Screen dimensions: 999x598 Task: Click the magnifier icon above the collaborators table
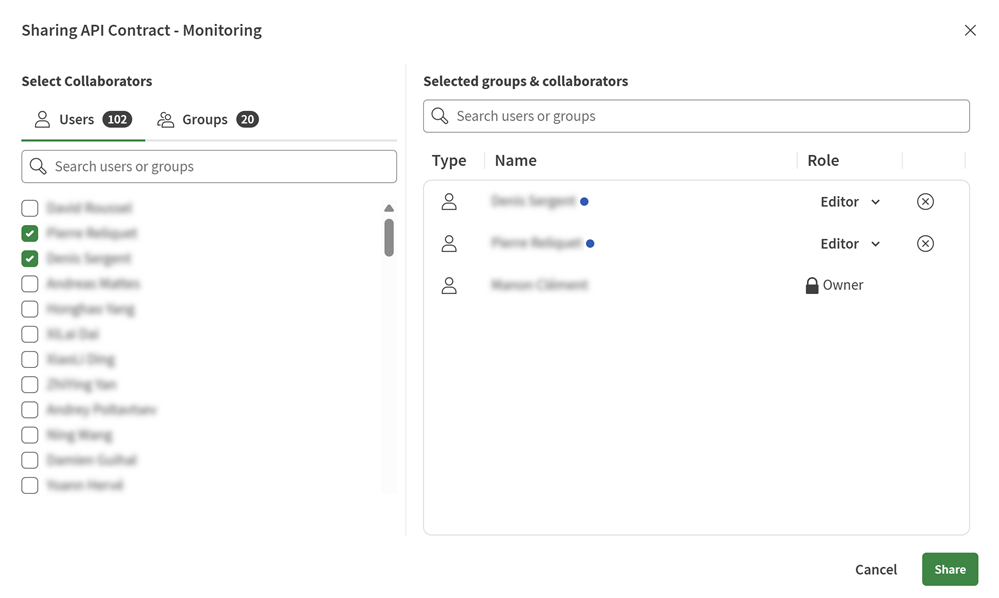click(x=438, y=115)
